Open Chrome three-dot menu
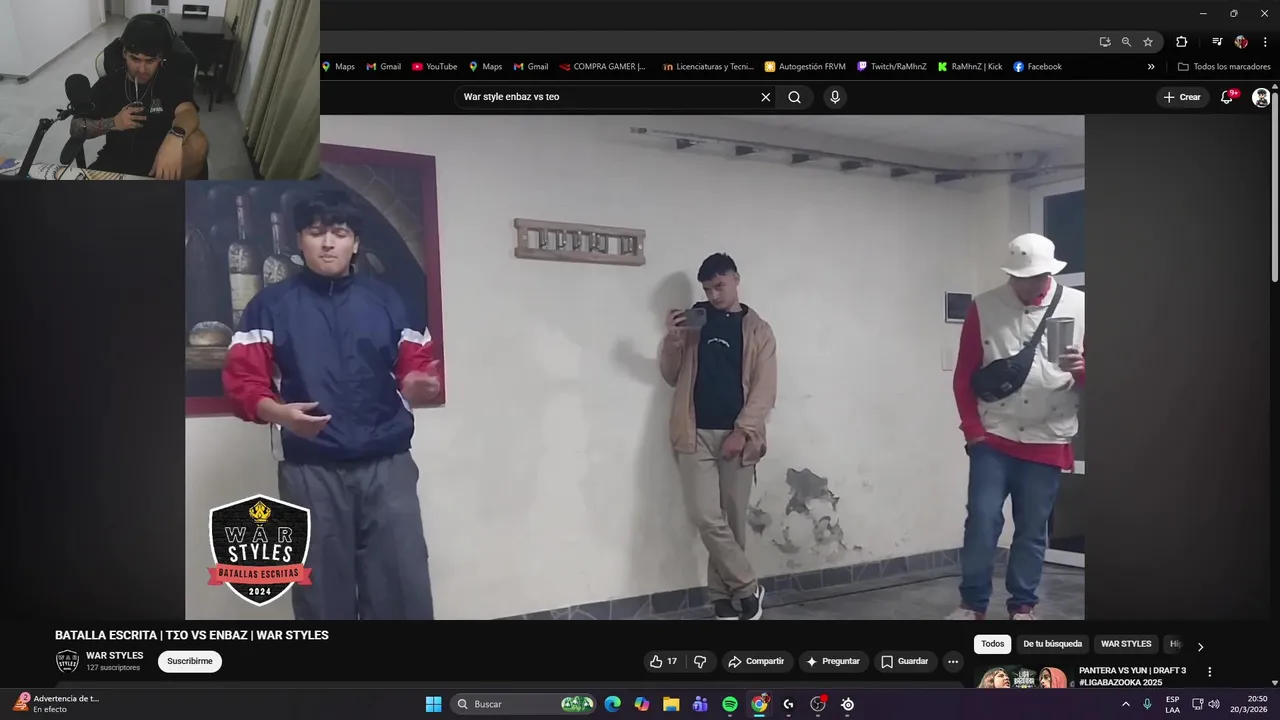 [1265, 42]
